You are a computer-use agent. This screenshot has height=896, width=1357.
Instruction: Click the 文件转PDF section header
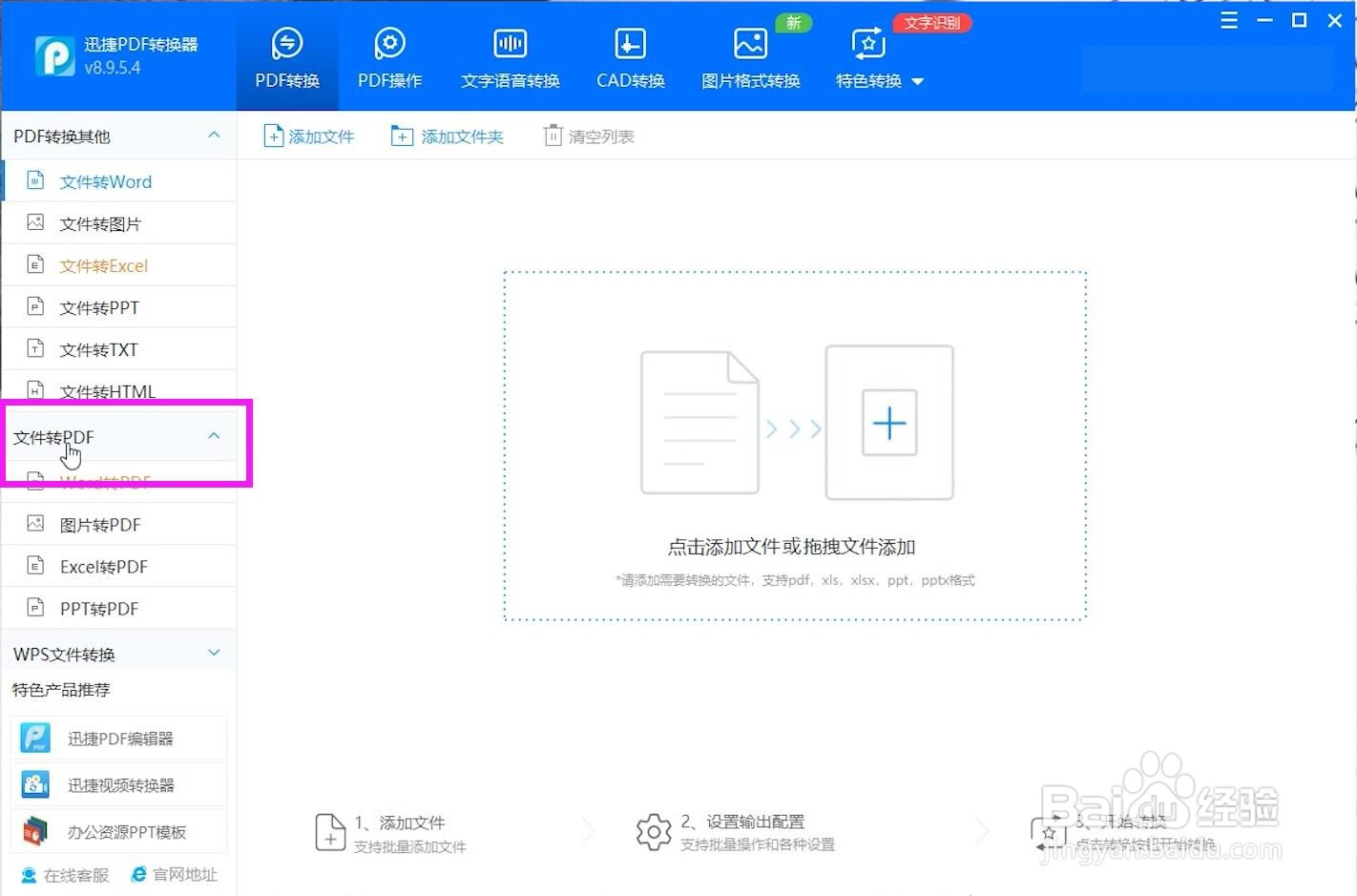(119, 437)
